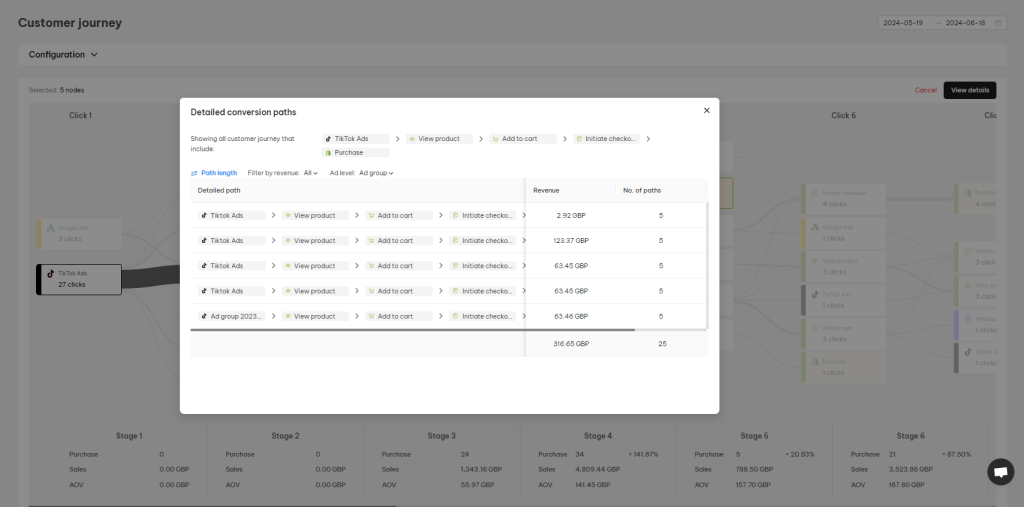Click cart icon in journey filter's Add to cart chip

pos(496,139)
